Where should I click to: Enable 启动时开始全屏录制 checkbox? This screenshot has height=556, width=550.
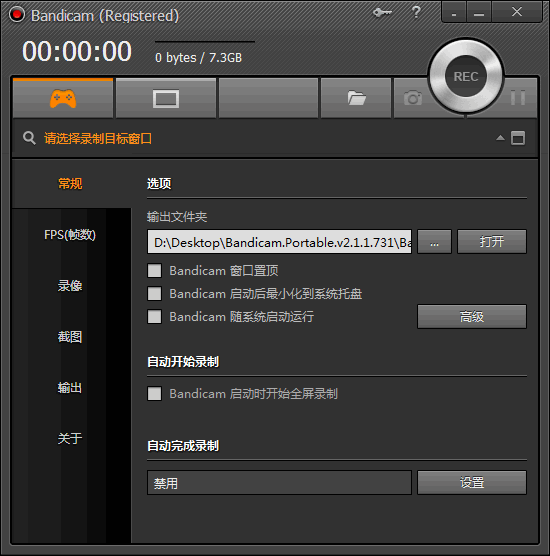[154, 394]
